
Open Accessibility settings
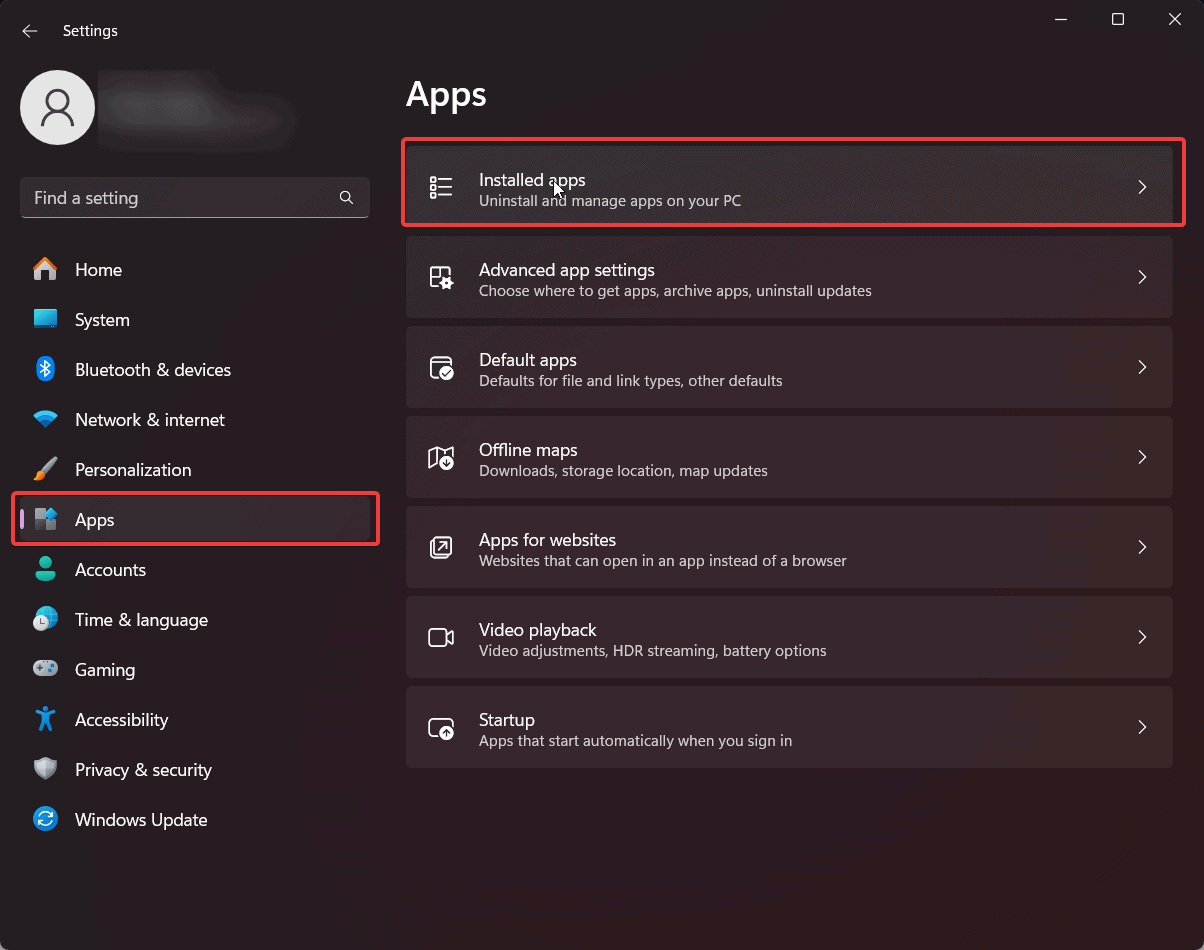[x=121, y=719]
